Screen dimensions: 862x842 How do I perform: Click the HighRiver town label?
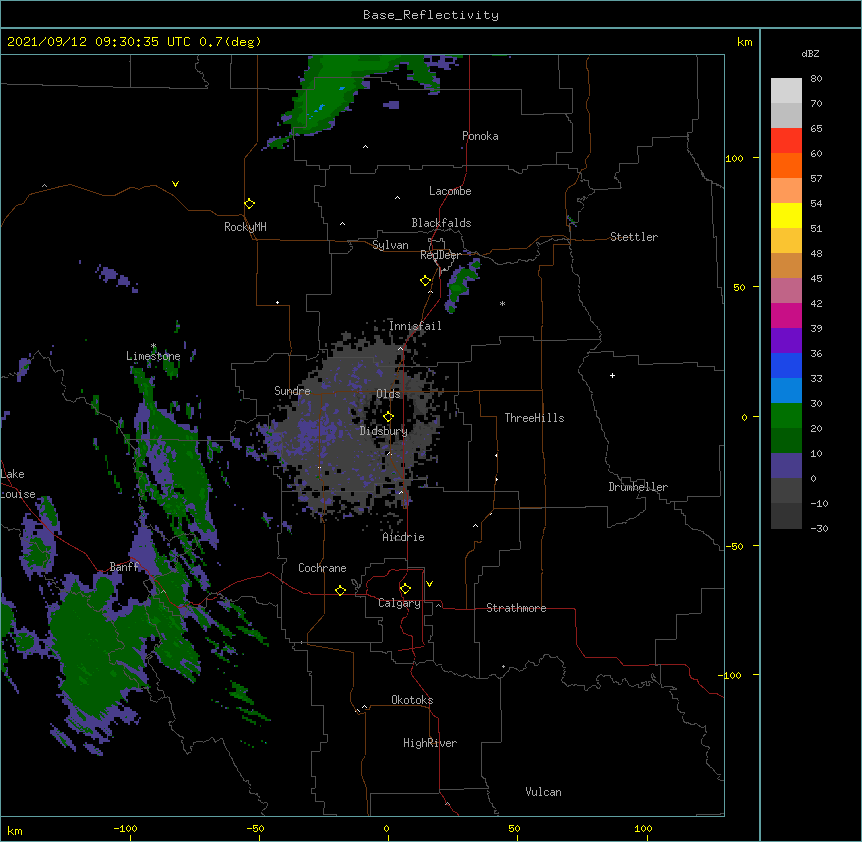click(x=430, y=743)
